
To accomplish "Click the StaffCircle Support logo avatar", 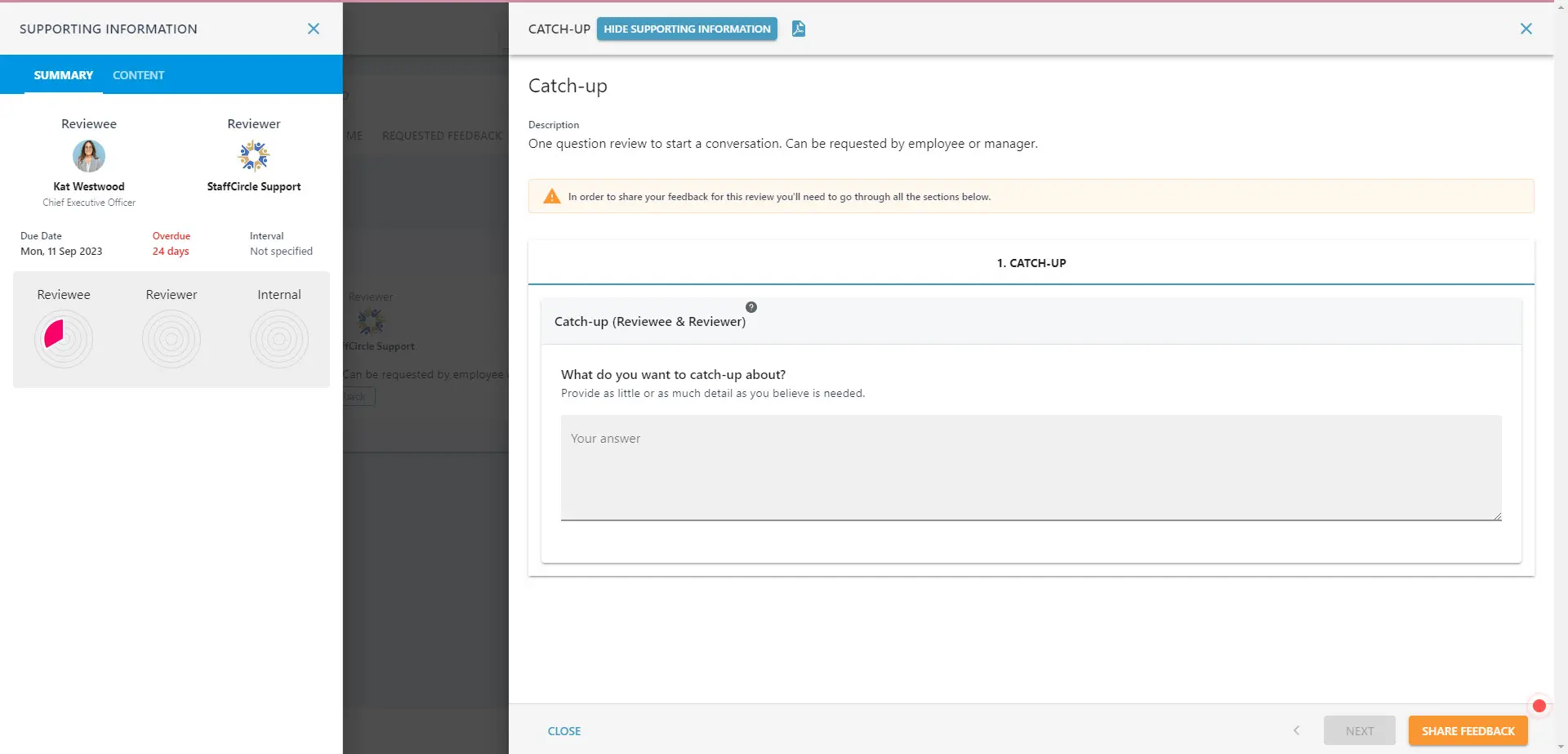I will 254,156.
